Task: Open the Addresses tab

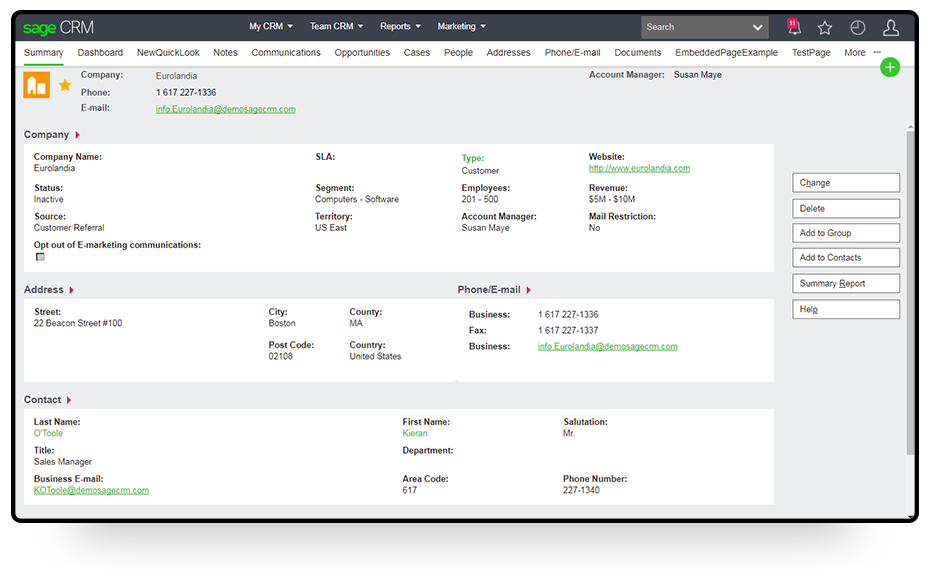Action: coord(508,52)
